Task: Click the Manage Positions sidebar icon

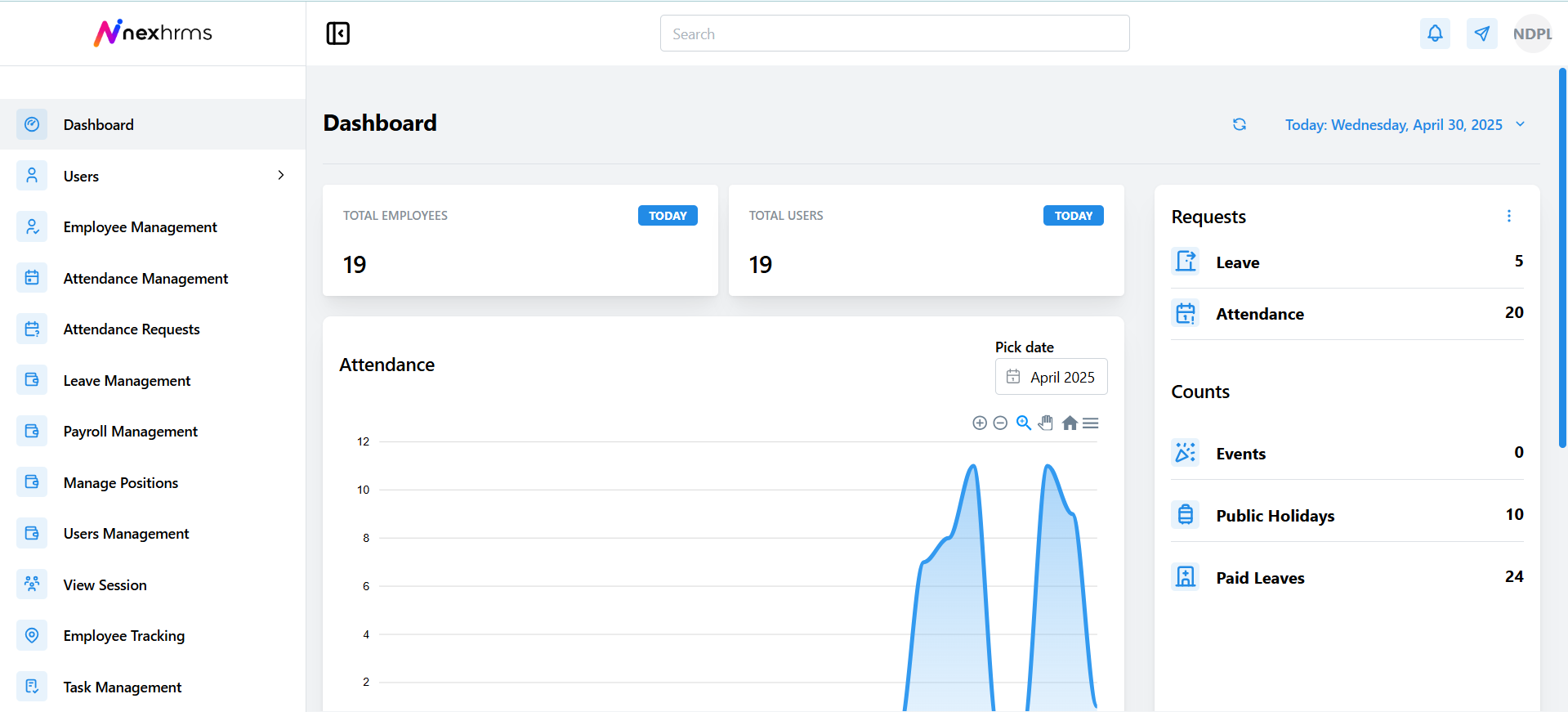Action: click(32, 482)
